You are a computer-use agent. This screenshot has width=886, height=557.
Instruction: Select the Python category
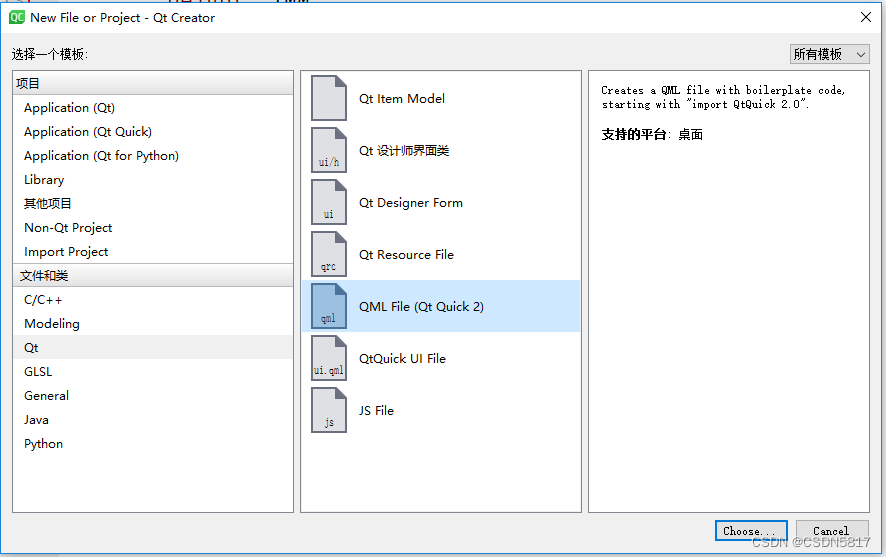click(153, 443)
